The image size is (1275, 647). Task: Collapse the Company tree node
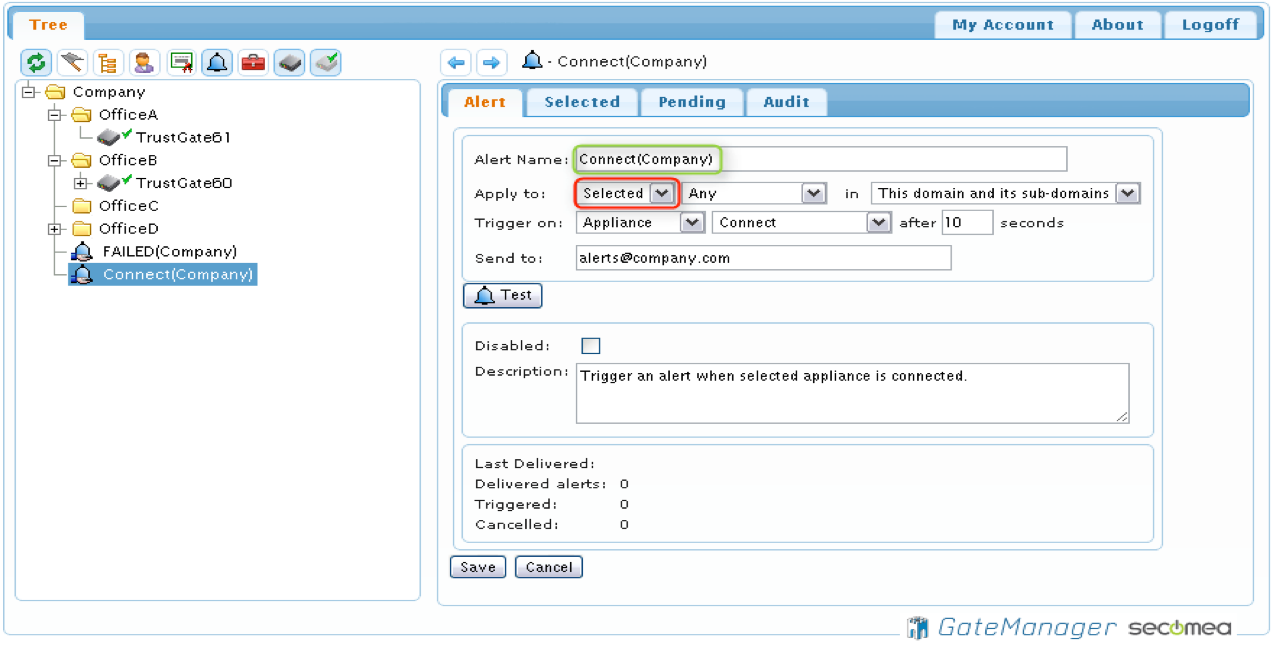point(29,92)
